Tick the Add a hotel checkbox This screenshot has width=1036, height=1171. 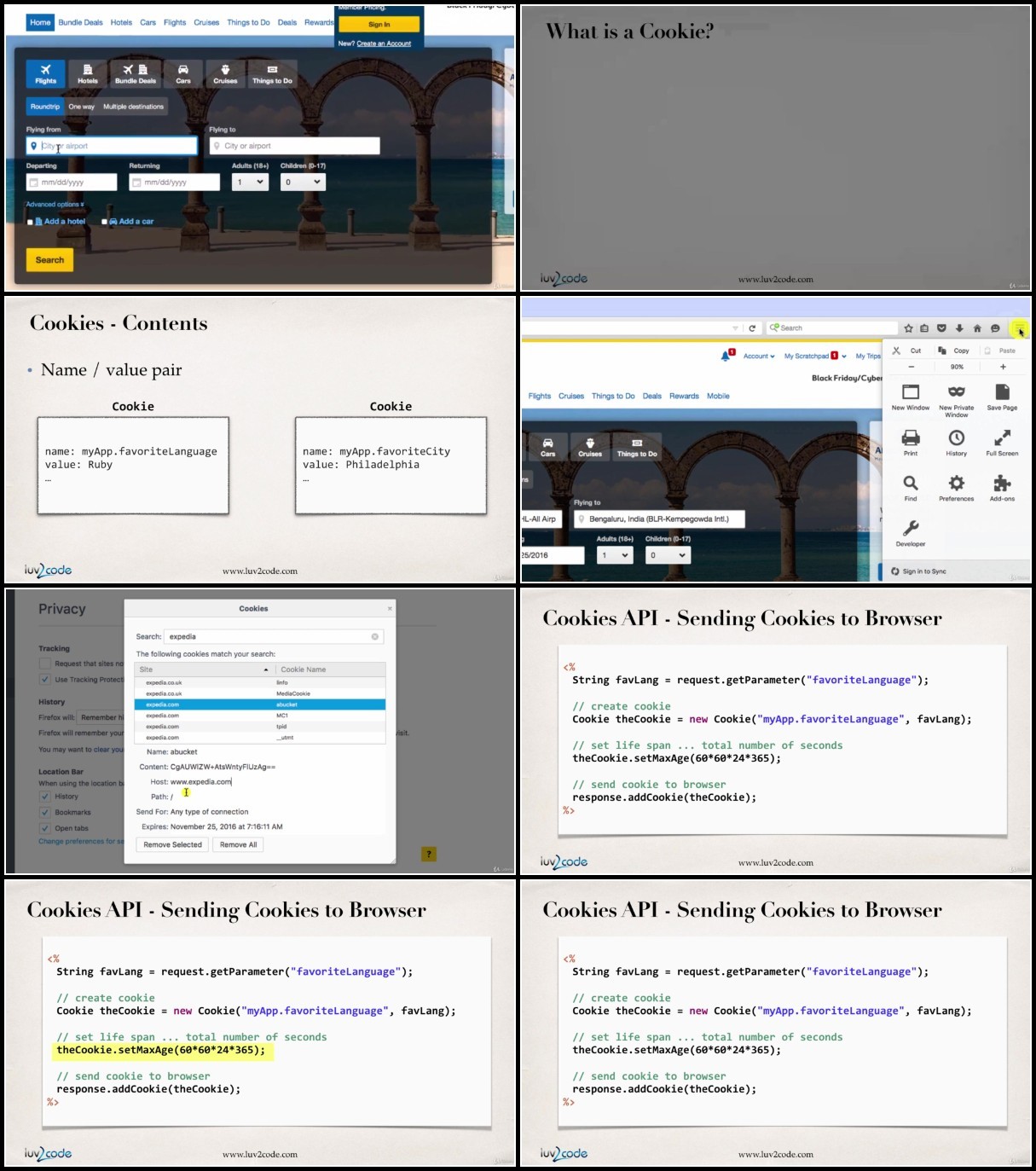tap(31, 222)
